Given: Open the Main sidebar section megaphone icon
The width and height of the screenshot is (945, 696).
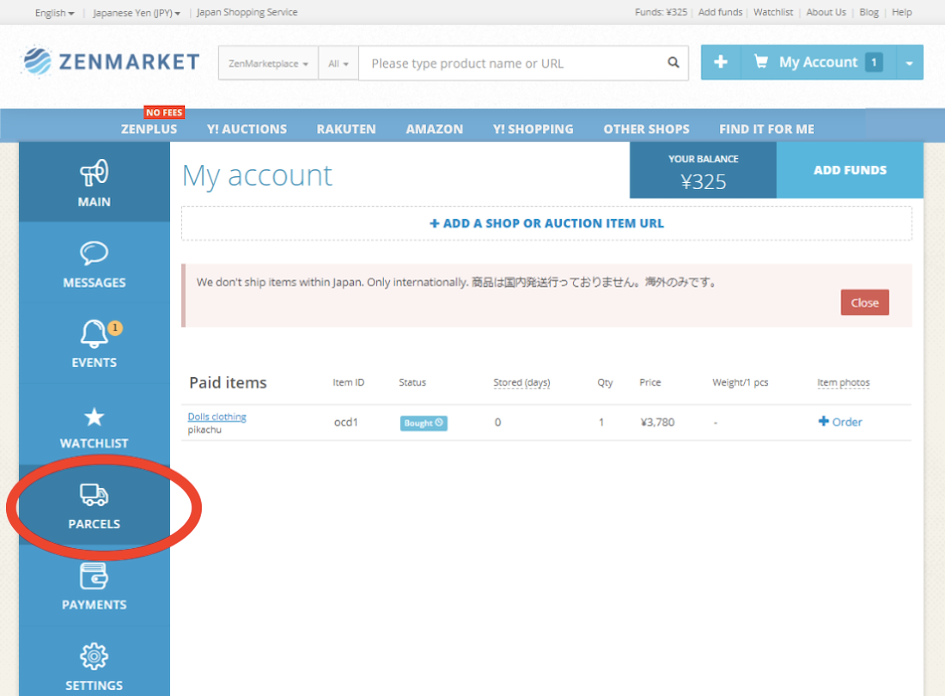Looking at the screenshot, I should tap(94, 173).
